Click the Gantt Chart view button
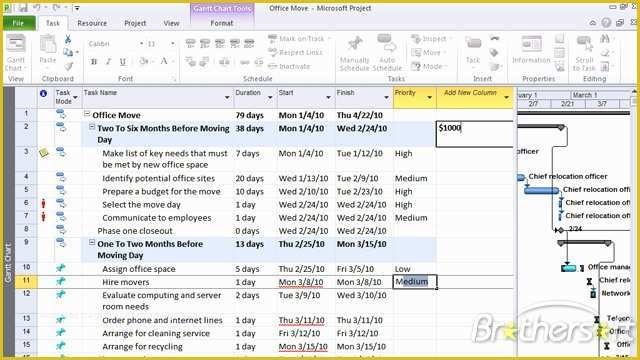Viewport: 640px width, 360px height. [16, 53]
